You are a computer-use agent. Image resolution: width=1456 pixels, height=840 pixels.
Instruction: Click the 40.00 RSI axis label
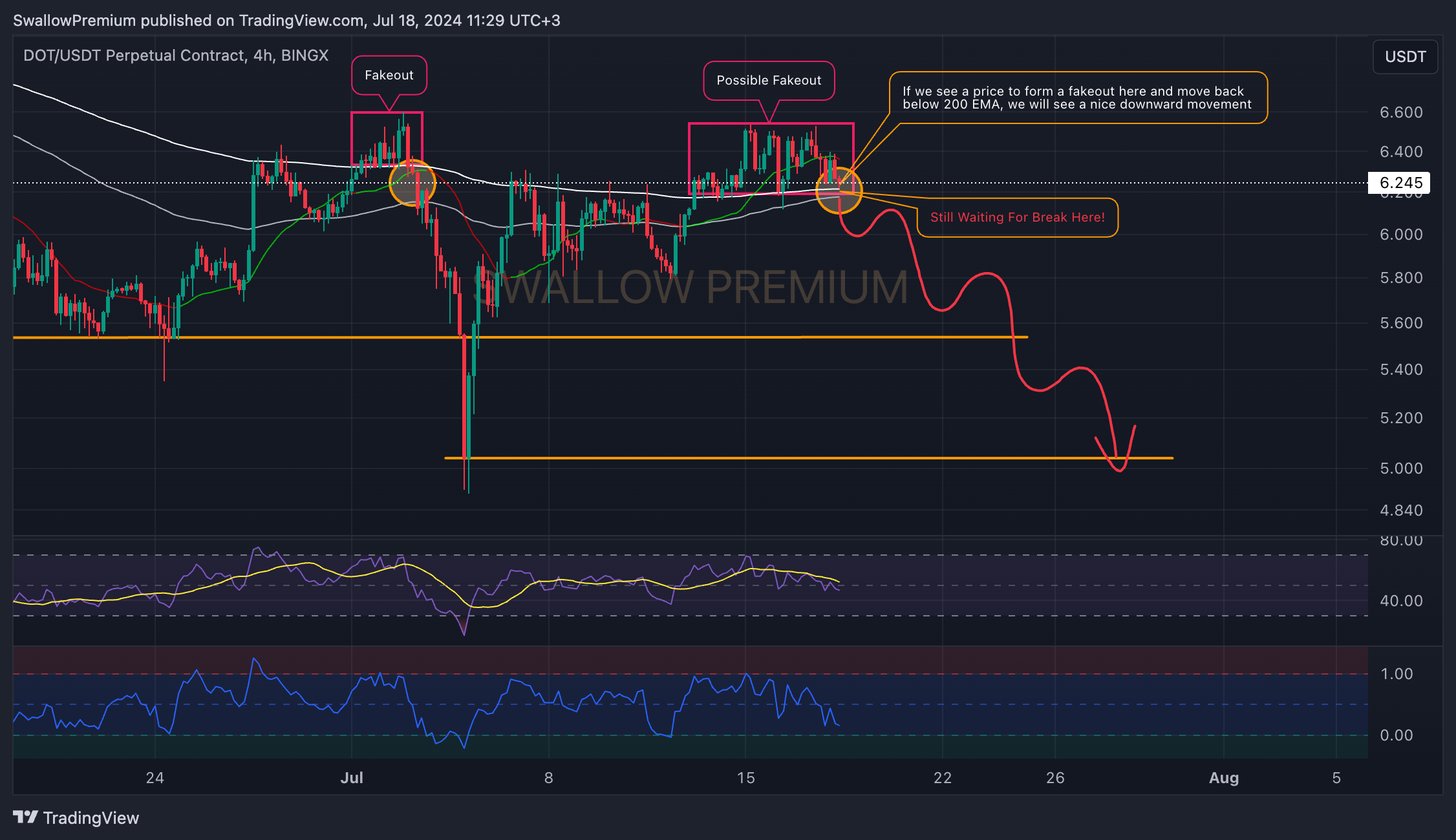[x=1401, y=601]
